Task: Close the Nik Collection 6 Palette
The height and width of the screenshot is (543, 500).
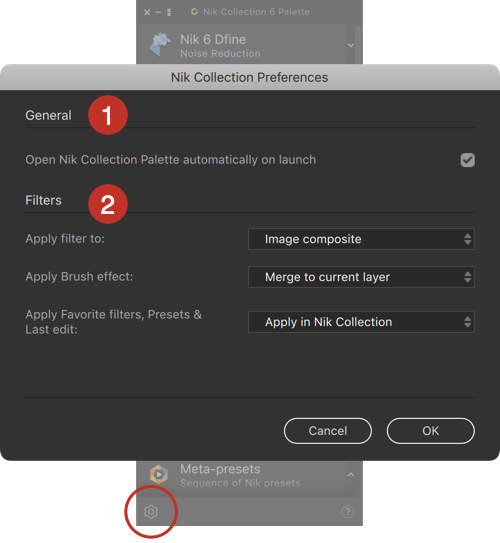Action: pyautogui.click(x=147, y=12)
